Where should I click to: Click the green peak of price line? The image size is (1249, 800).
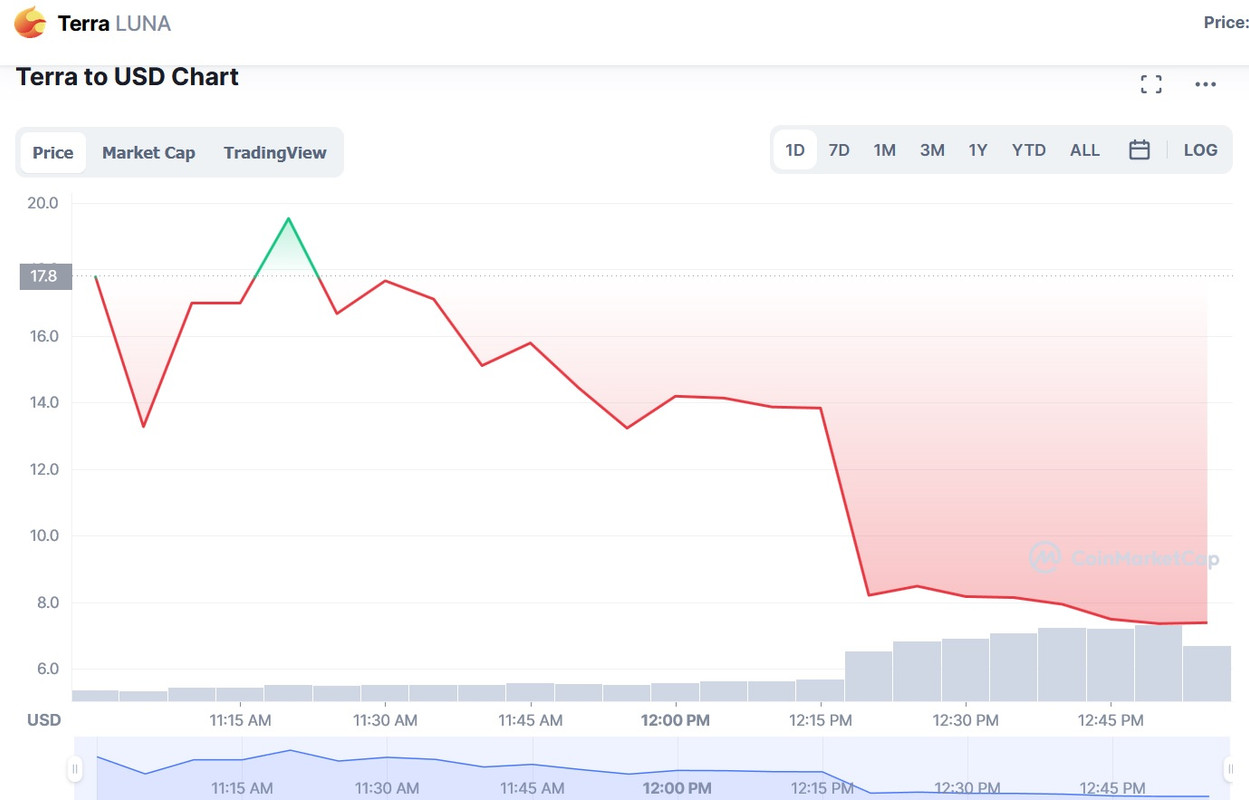288,219
